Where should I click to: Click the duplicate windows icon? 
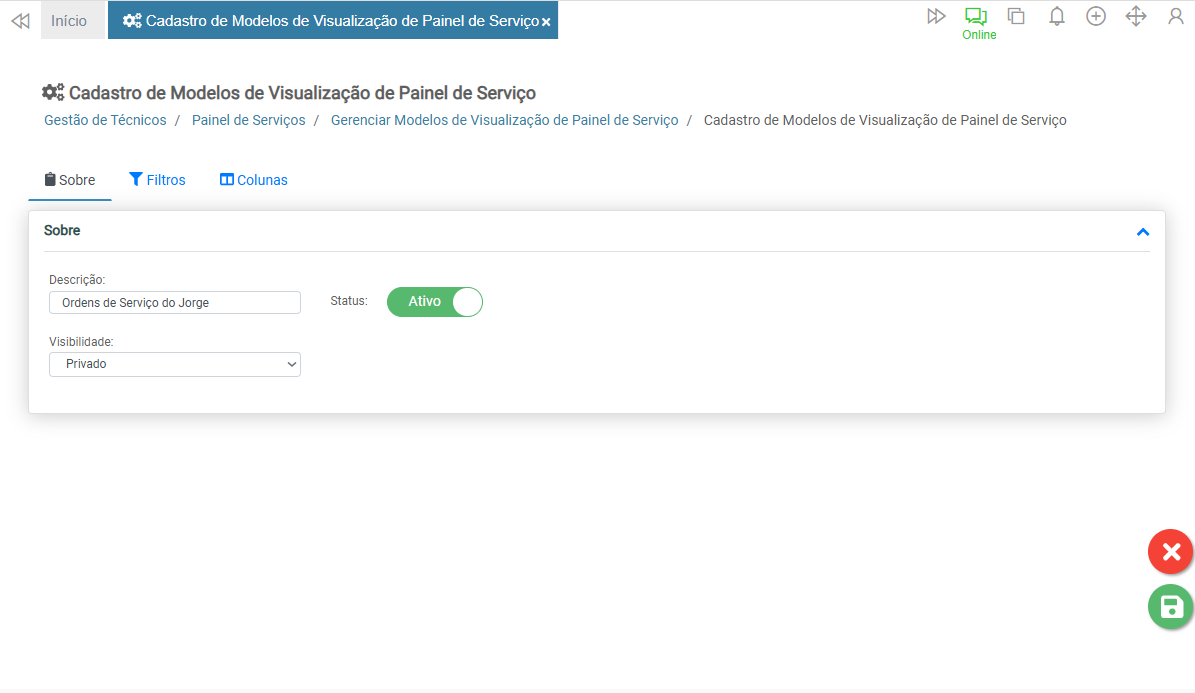point(1016,16)
